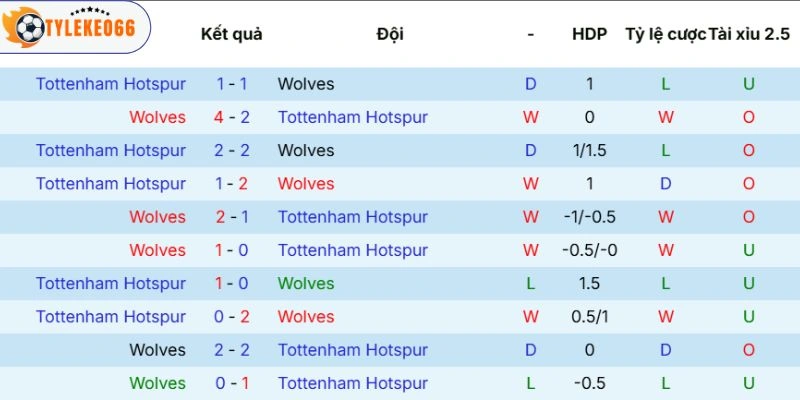Click red Wolves in the 0 - 2 row
800x400 pixels.
tap(306, 317)
